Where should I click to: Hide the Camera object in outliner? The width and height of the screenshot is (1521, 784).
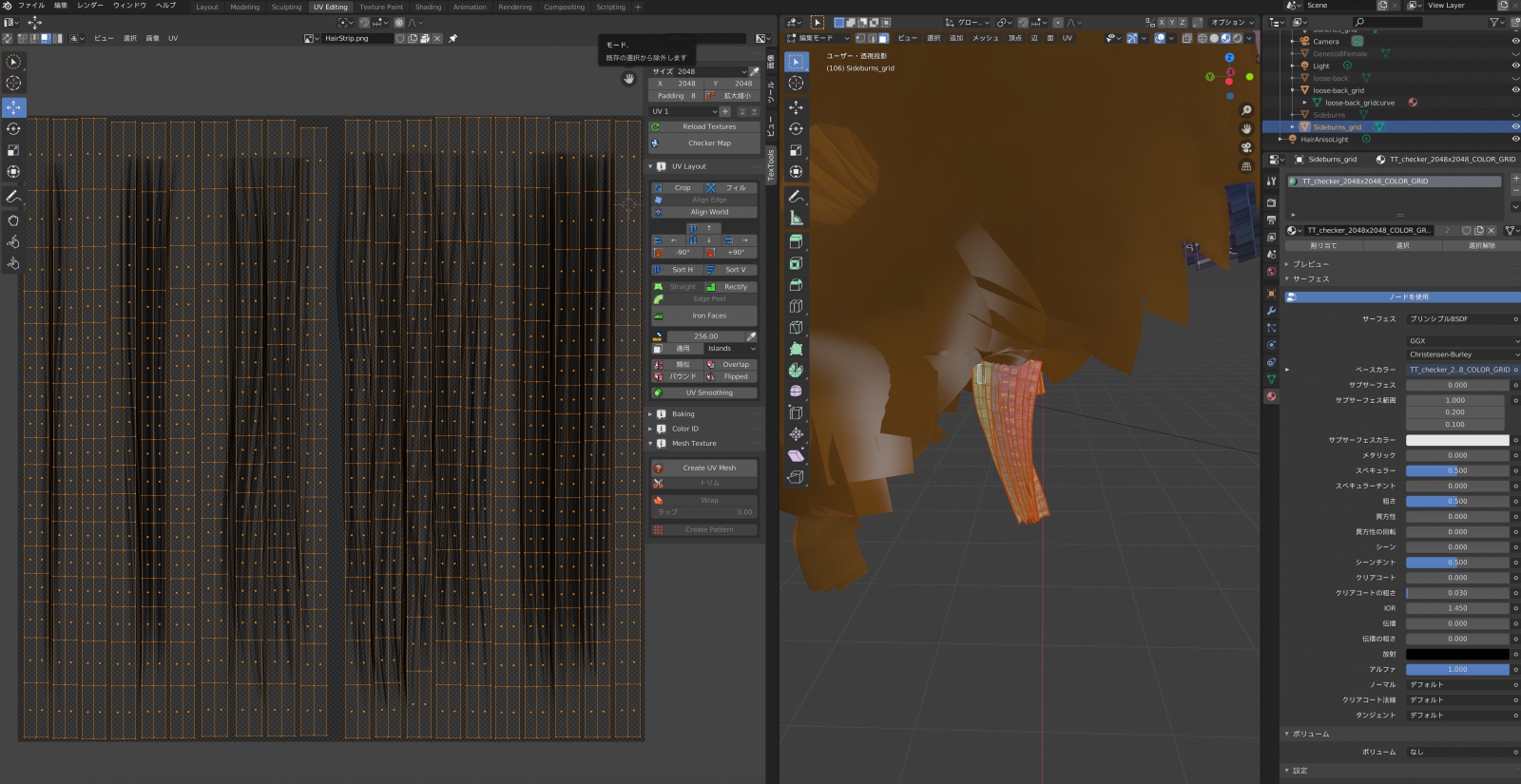[x=1514, y=41]
